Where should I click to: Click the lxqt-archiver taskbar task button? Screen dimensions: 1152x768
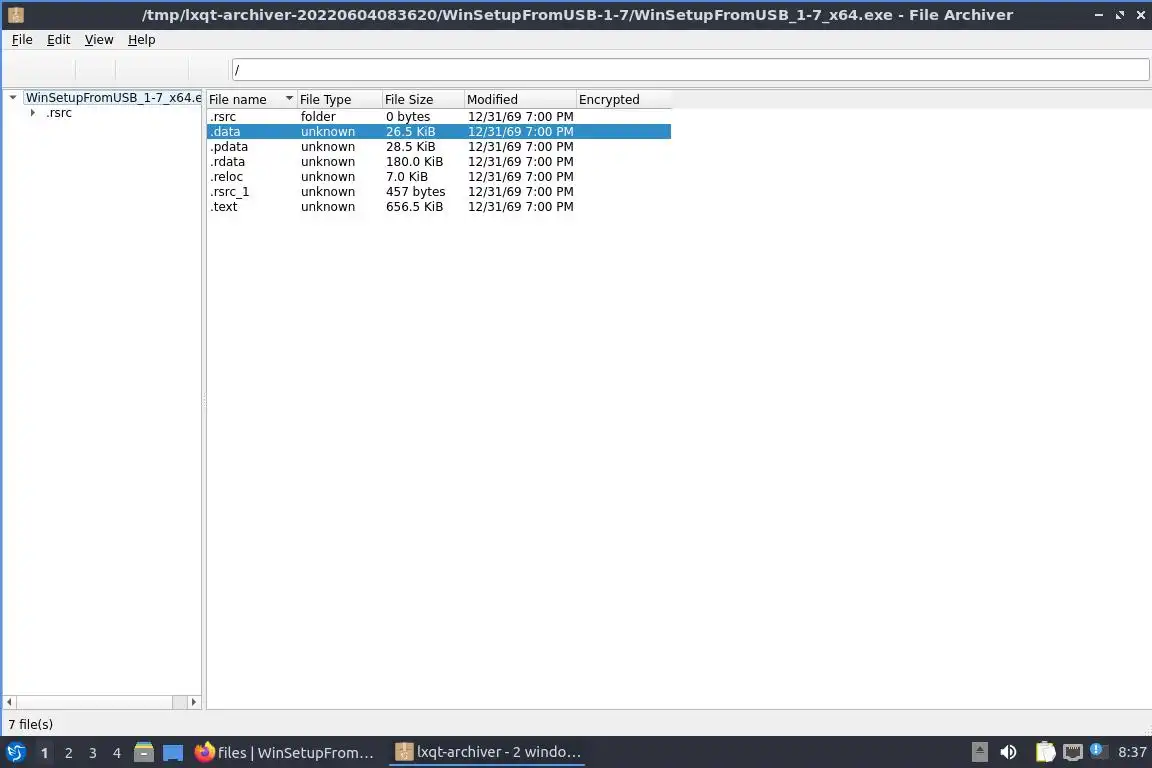(487, 752)
